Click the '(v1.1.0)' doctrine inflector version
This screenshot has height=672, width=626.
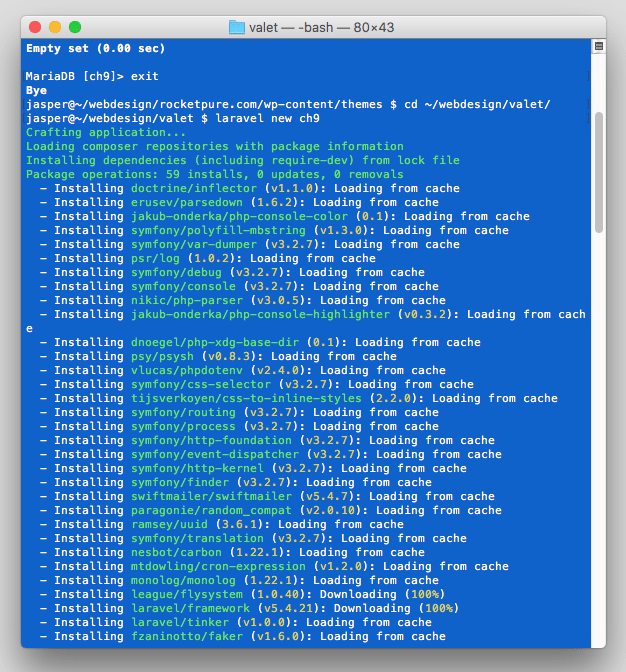click(x=291, y=188)
